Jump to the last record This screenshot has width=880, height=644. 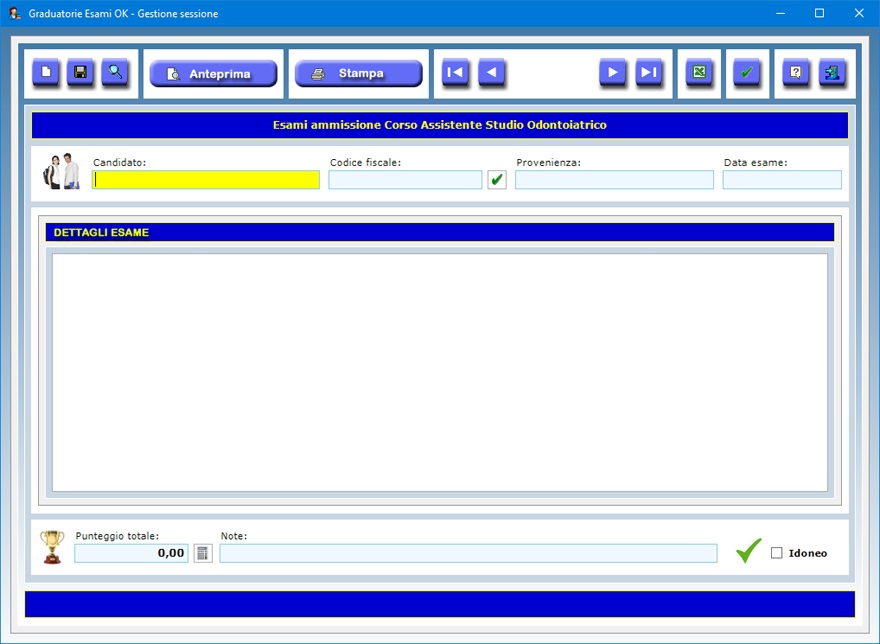(649, 72)
